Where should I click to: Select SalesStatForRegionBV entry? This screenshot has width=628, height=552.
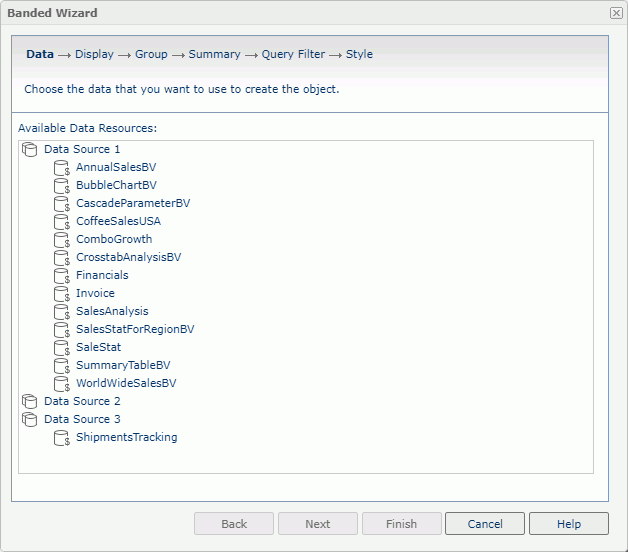135,329
